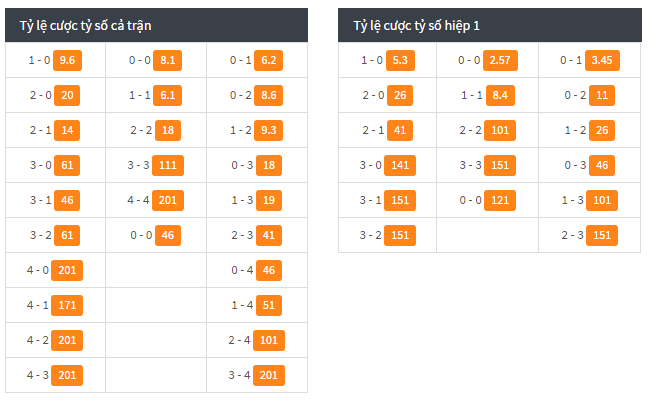Choose the 14 odds for full-match 2 - 1
The height and width of the screenshot is (404, 648).
pyautogui.click(x=67, y=131)
